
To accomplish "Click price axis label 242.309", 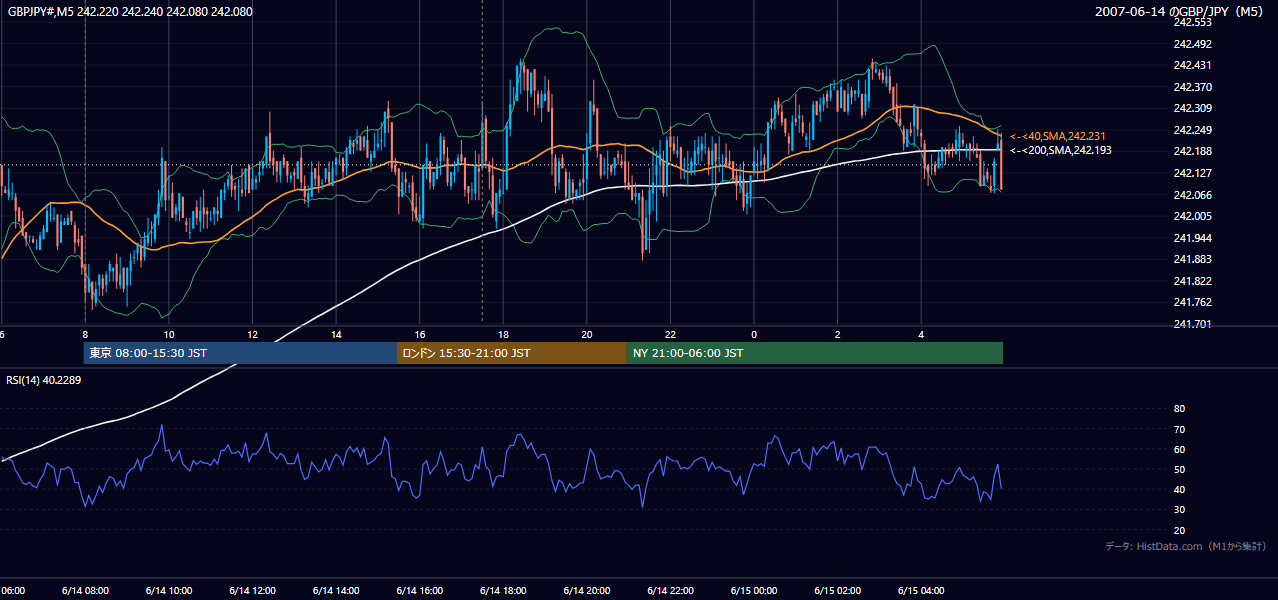I will tap(1192, 108).
